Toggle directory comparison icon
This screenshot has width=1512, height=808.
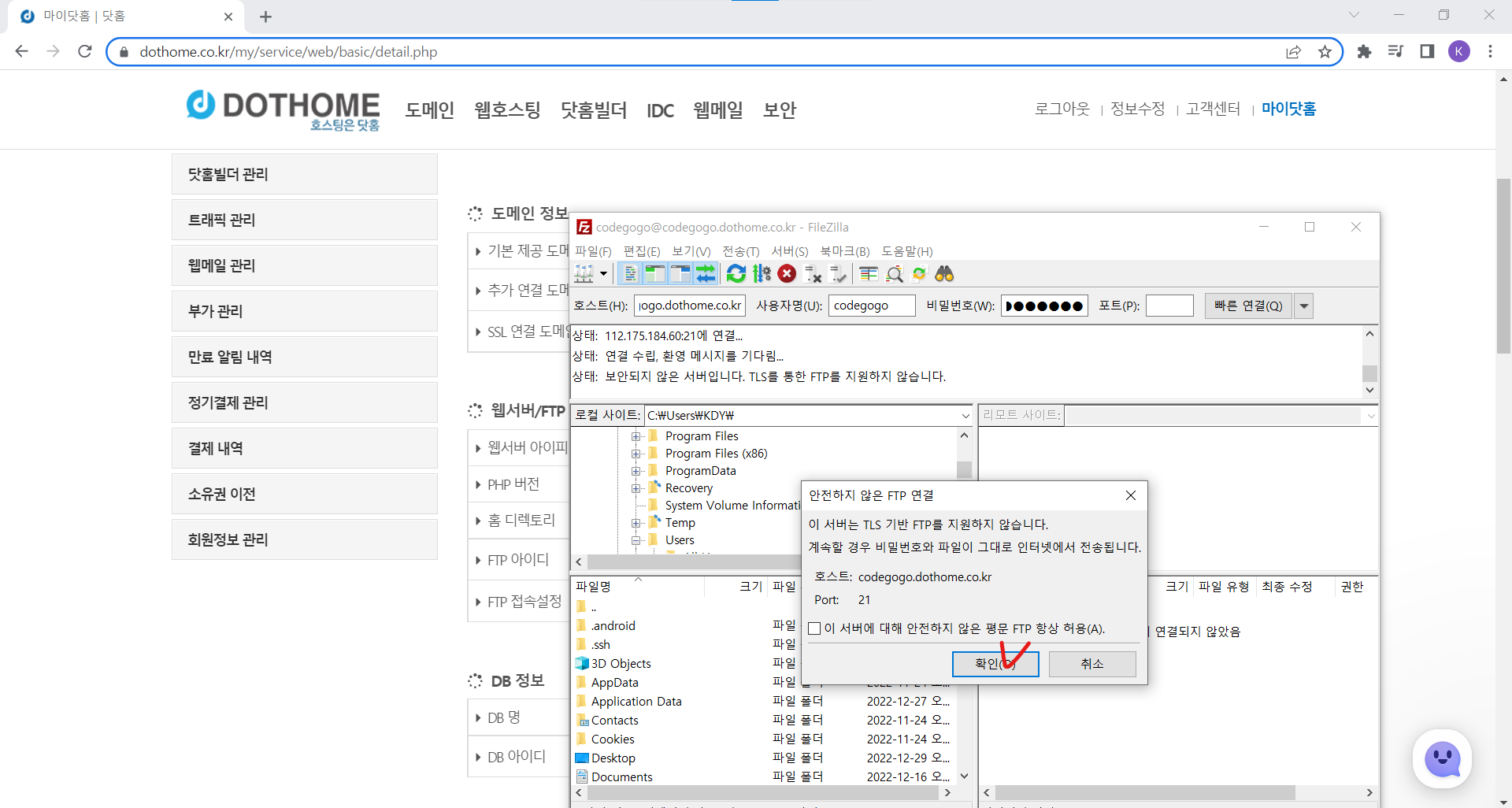894,274
